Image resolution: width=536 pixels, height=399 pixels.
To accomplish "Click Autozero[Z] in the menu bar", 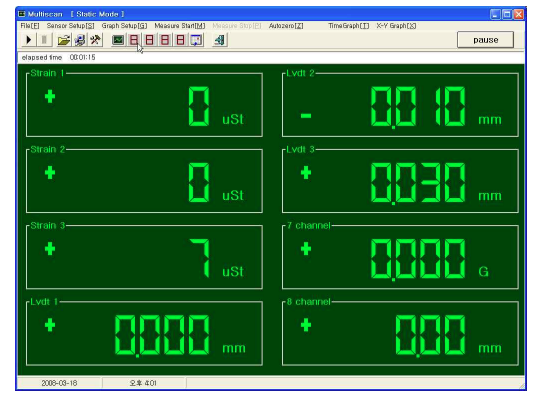I will (x=286, y=26).
